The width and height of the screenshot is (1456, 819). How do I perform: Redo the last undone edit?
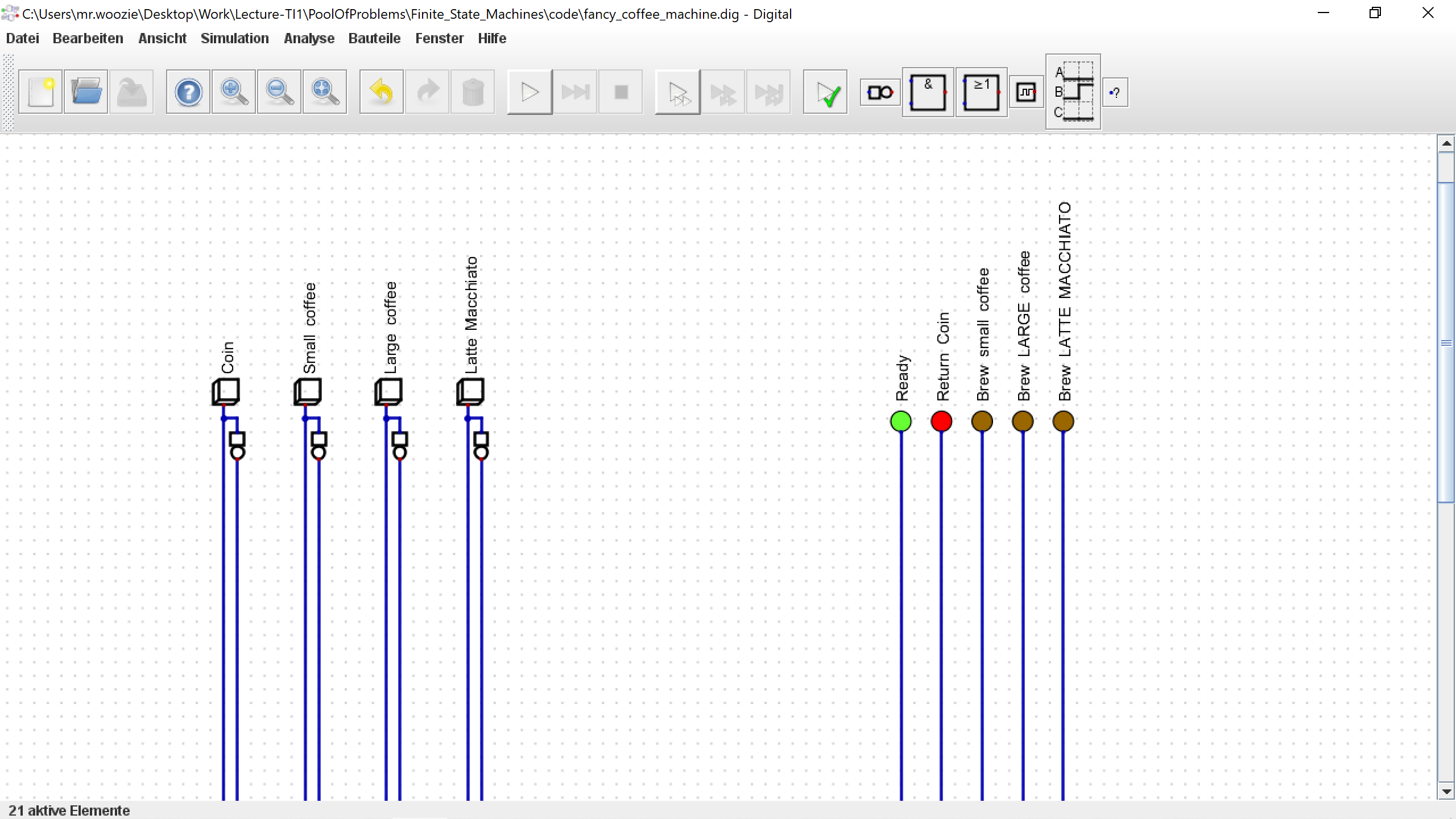(427, 92)
